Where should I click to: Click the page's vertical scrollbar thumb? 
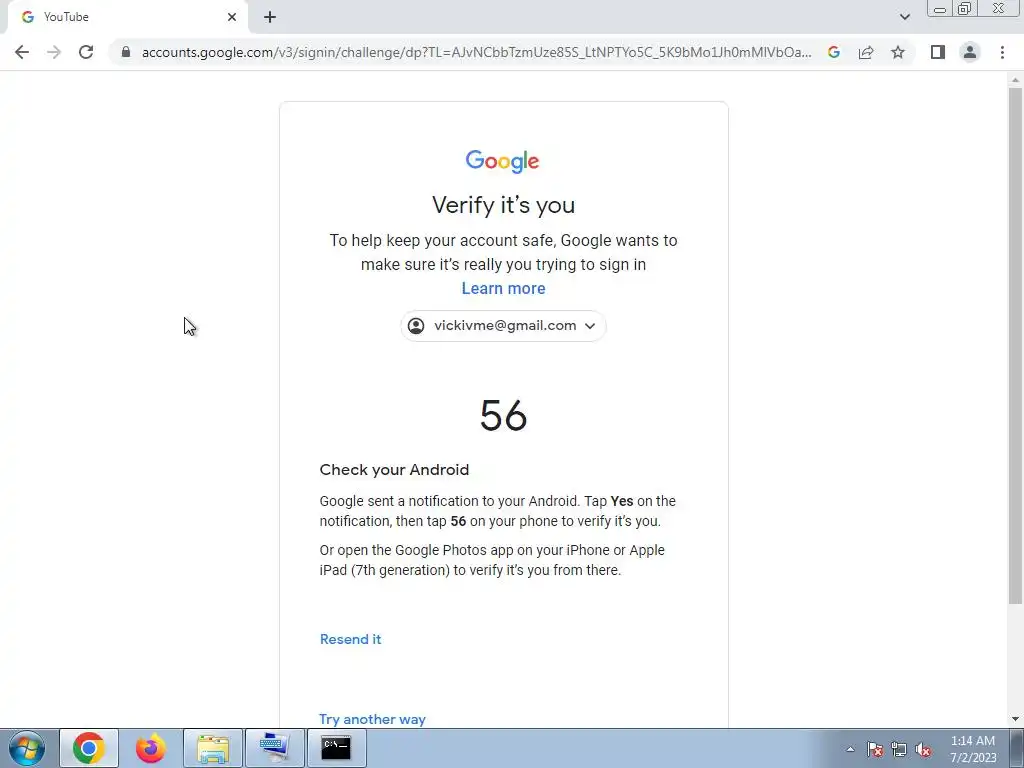[1015, 346]
